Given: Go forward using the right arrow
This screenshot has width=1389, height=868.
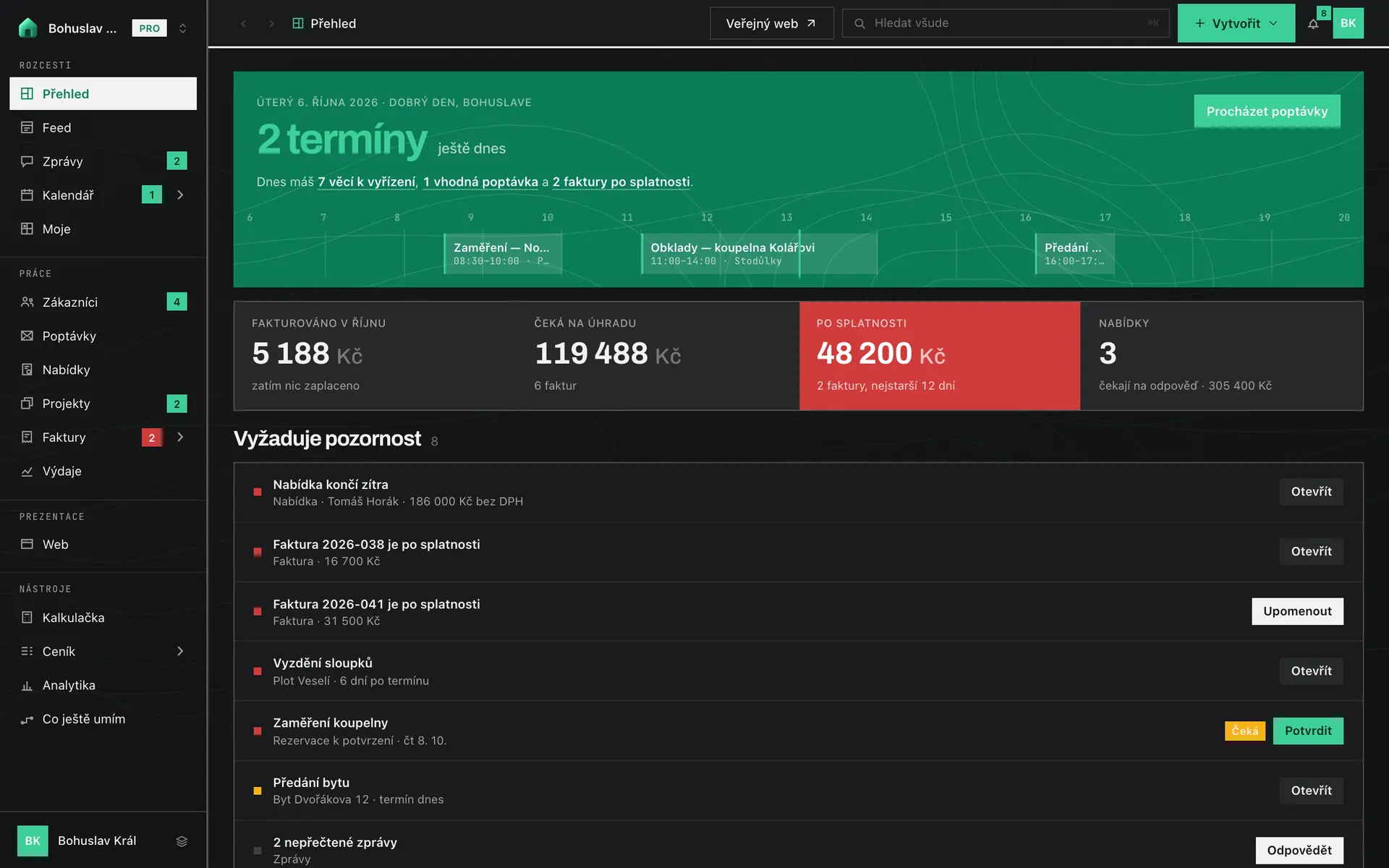Looking at the screenshot, I should 271,23.
